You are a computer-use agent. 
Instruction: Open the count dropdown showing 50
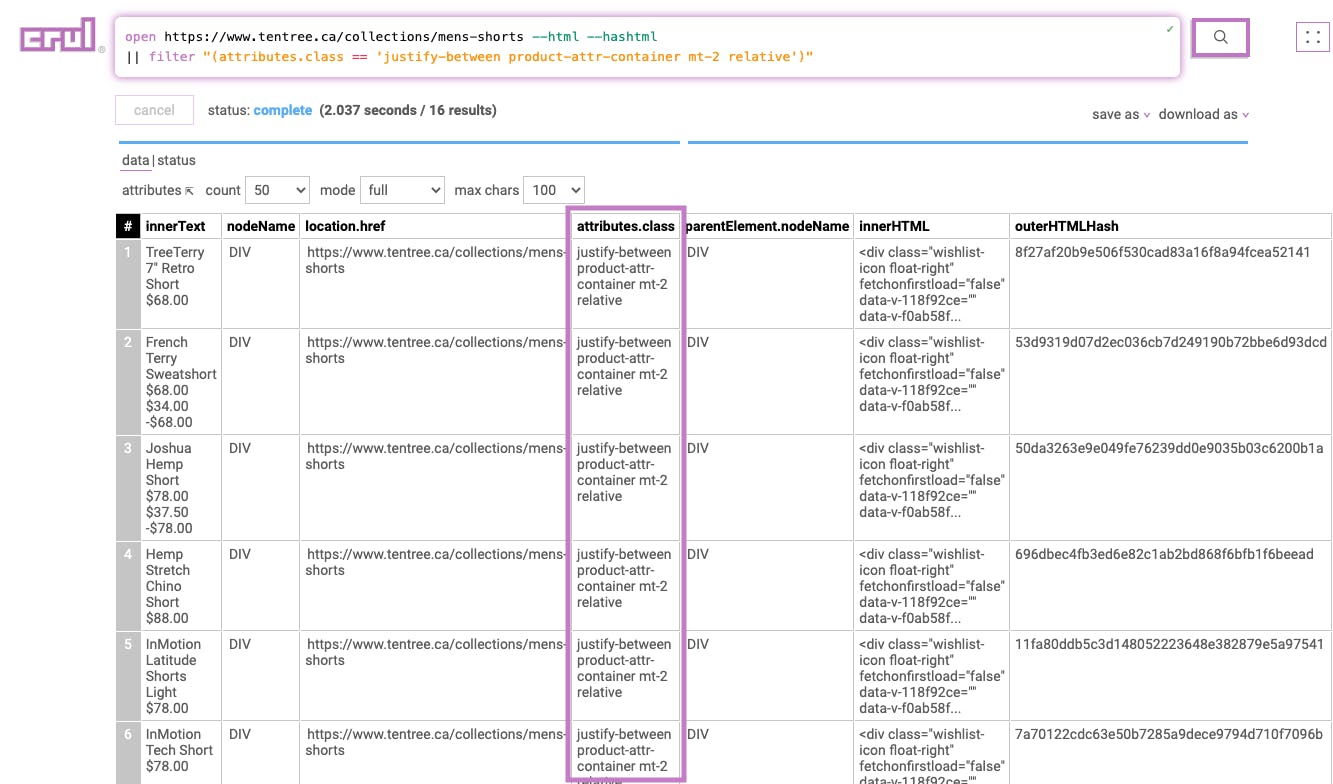pyautogui.click(x=277, y=190)
